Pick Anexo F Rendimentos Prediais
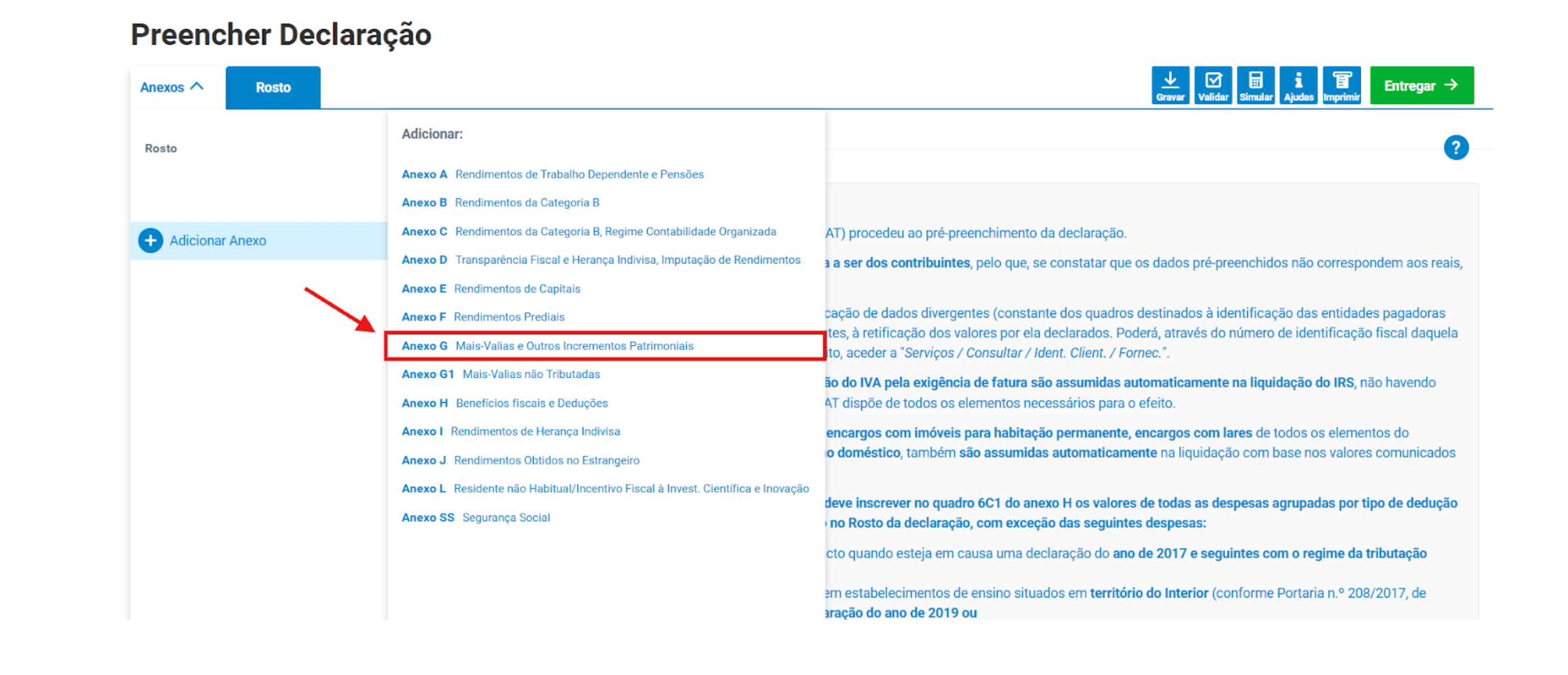The image size is (1568, 675). pos(483,317)
